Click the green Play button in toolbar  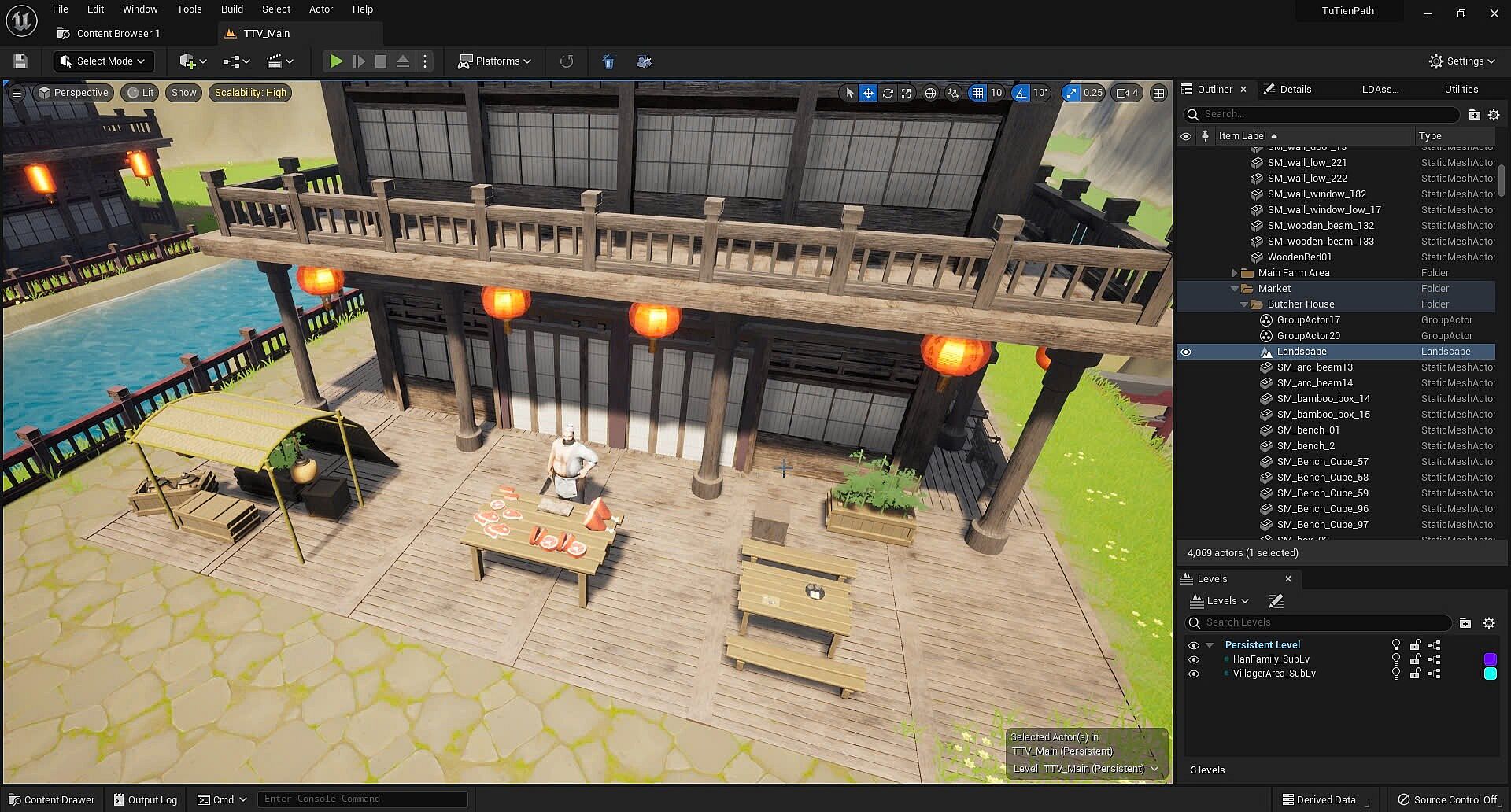coord(335,61)
